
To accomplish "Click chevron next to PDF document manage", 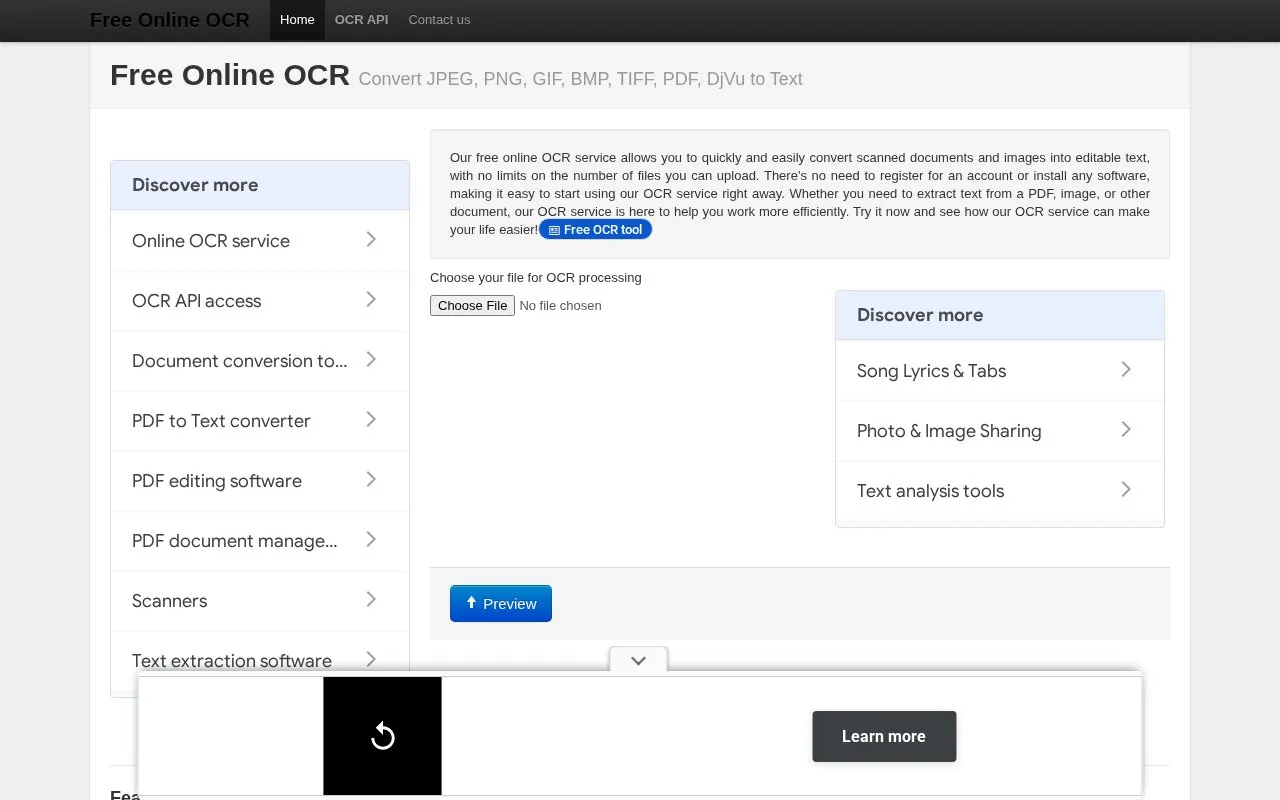I will click(371, 540).
